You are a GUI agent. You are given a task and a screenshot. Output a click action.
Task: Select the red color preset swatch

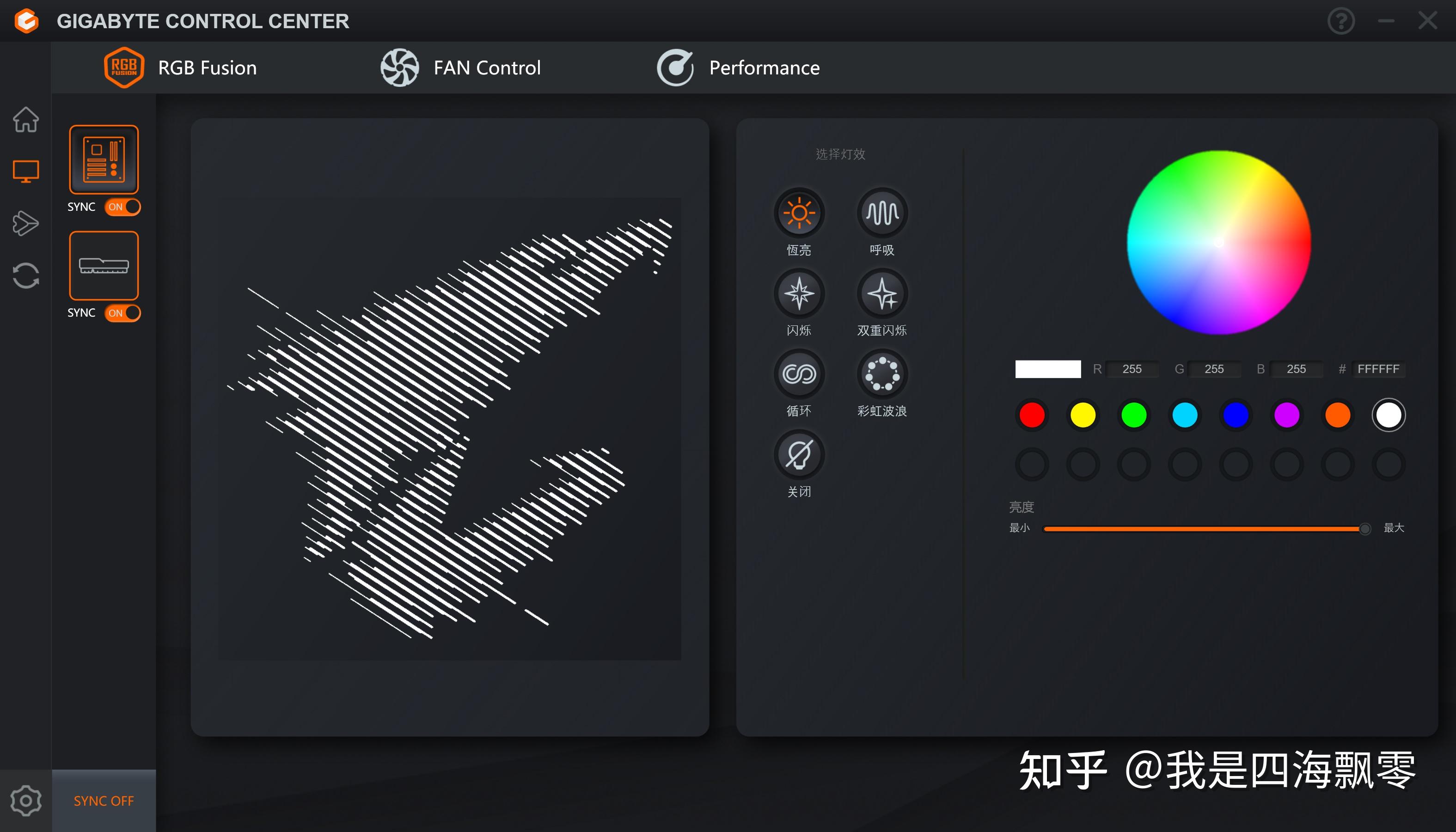click(x=1033, y=414)
